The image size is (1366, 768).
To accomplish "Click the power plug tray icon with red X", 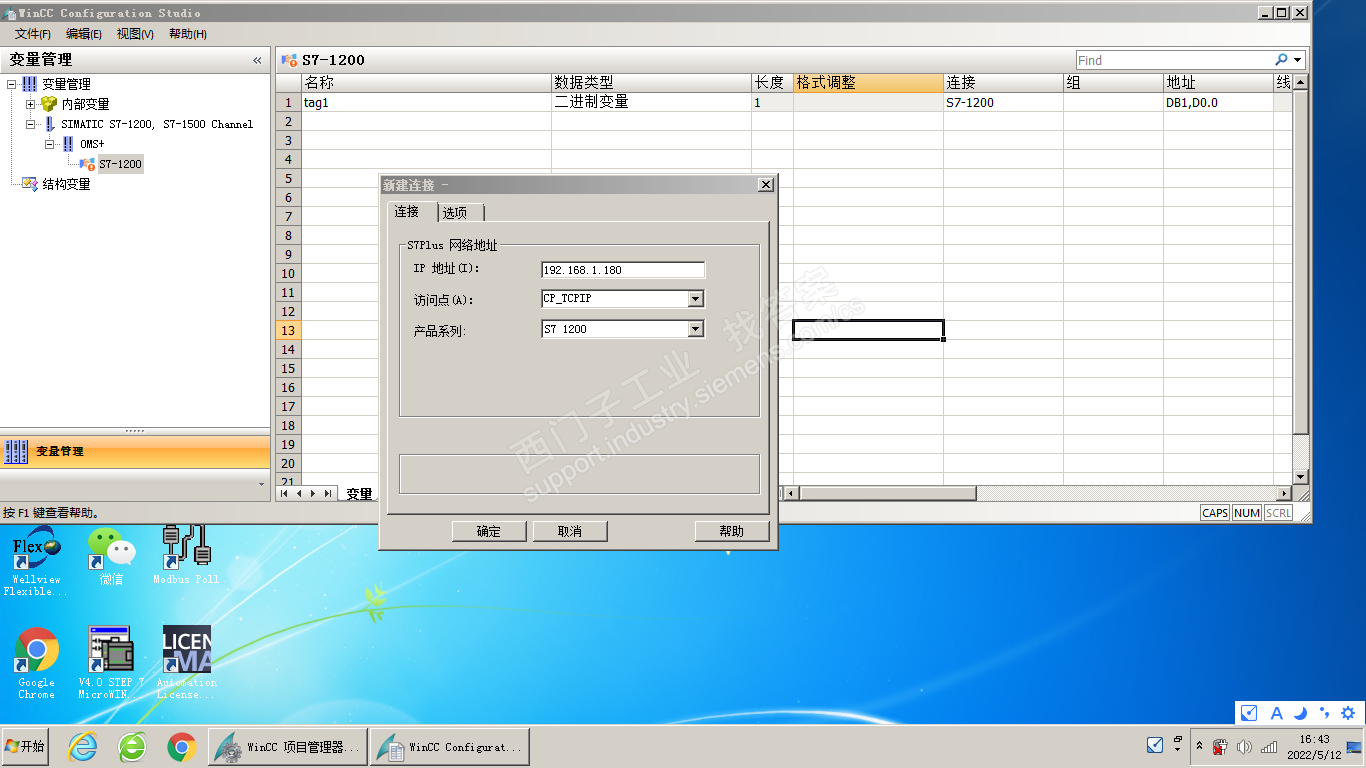I will (x=1220, y=747).
